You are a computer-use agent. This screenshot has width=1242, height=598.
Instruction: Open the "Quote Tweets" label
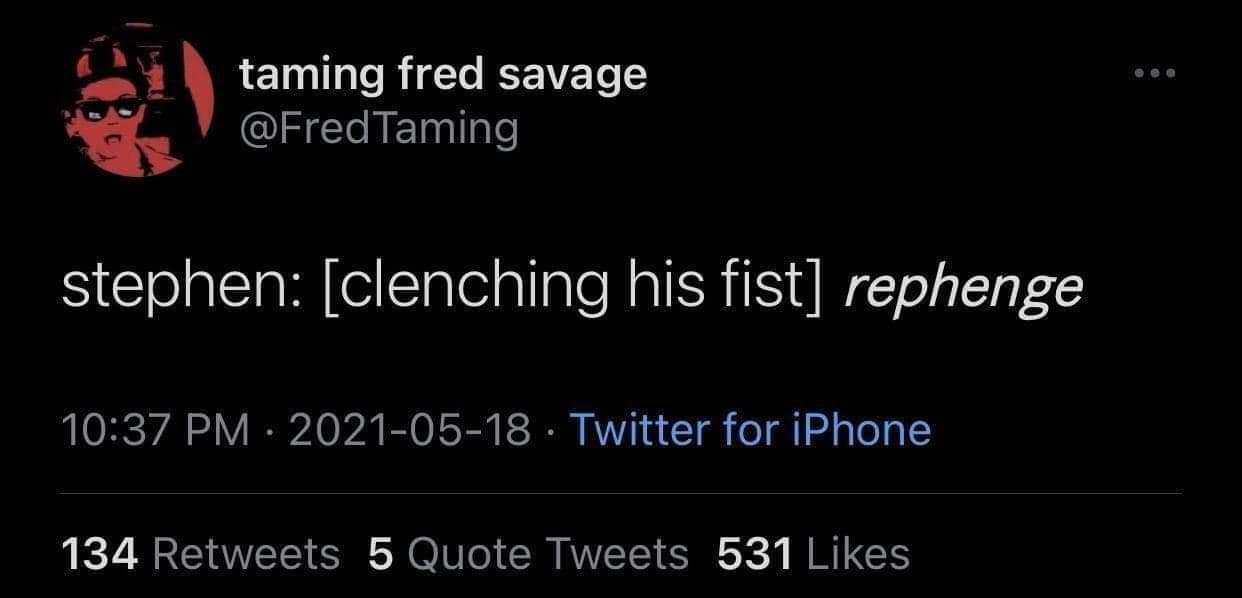pyautogui.click(x=547, y=553)
